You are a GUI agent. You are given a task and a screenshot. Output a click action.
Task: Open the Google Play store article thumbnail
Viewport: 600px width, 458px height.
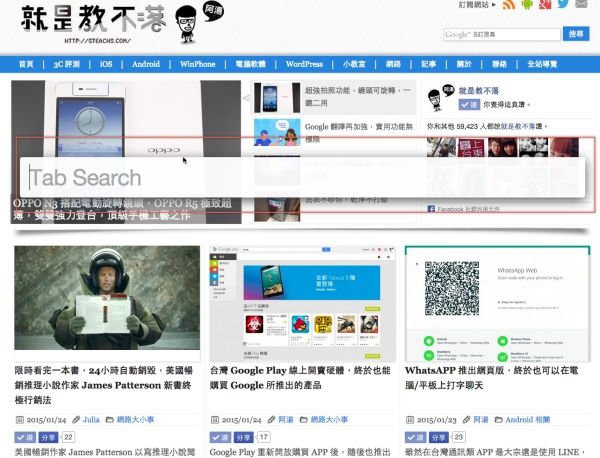pyautogui.click(x=302, y=304)
